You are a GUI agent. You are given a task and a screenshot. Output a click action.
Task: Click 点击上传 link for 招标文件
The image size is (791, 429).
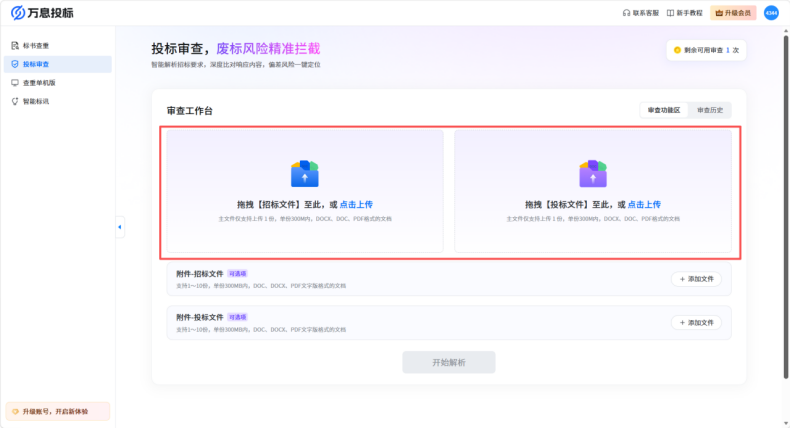(356, 204)
